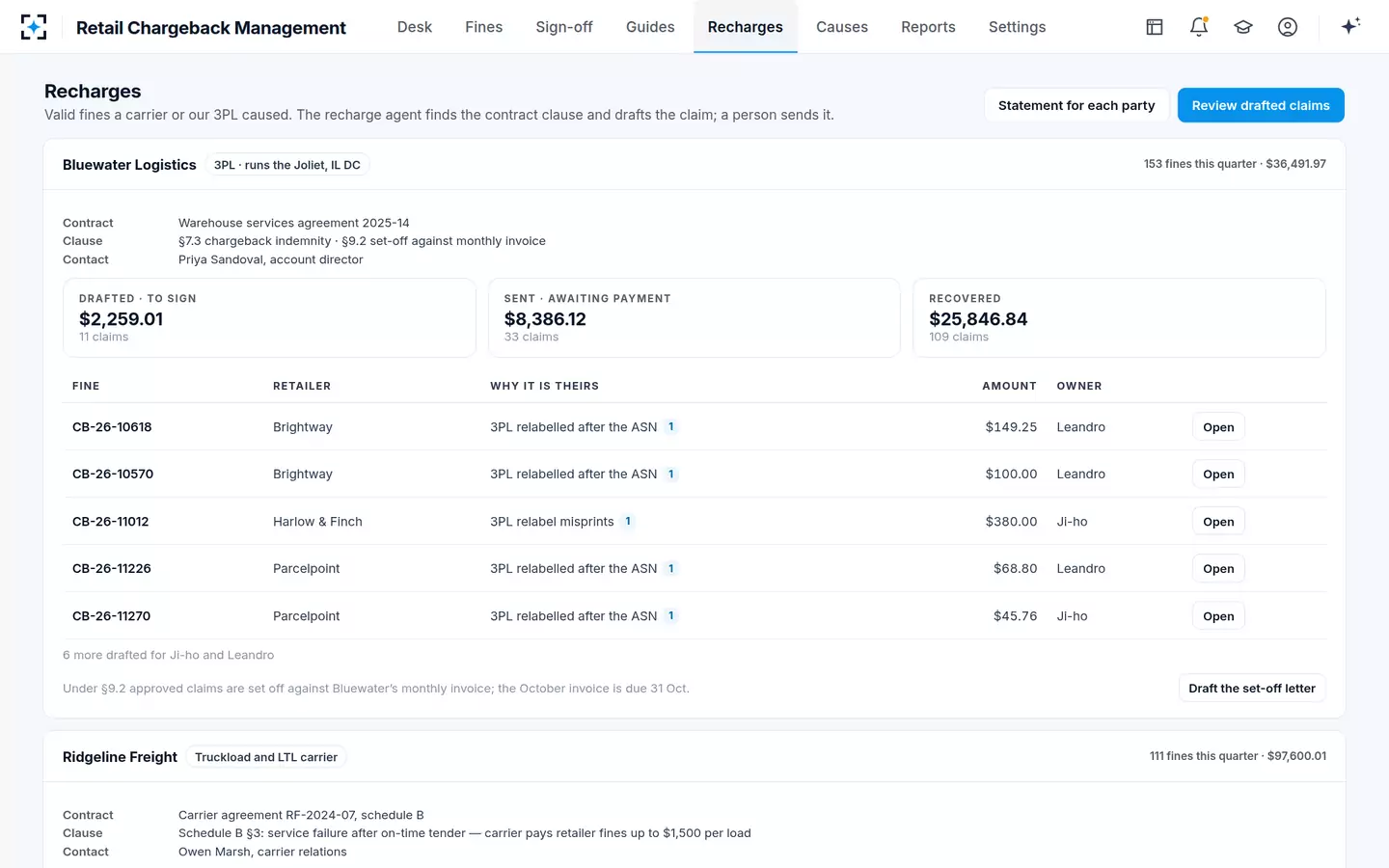Screen dimensions: 1389x868
Task: Open the user account icon
Action: tap(1288, 27)
